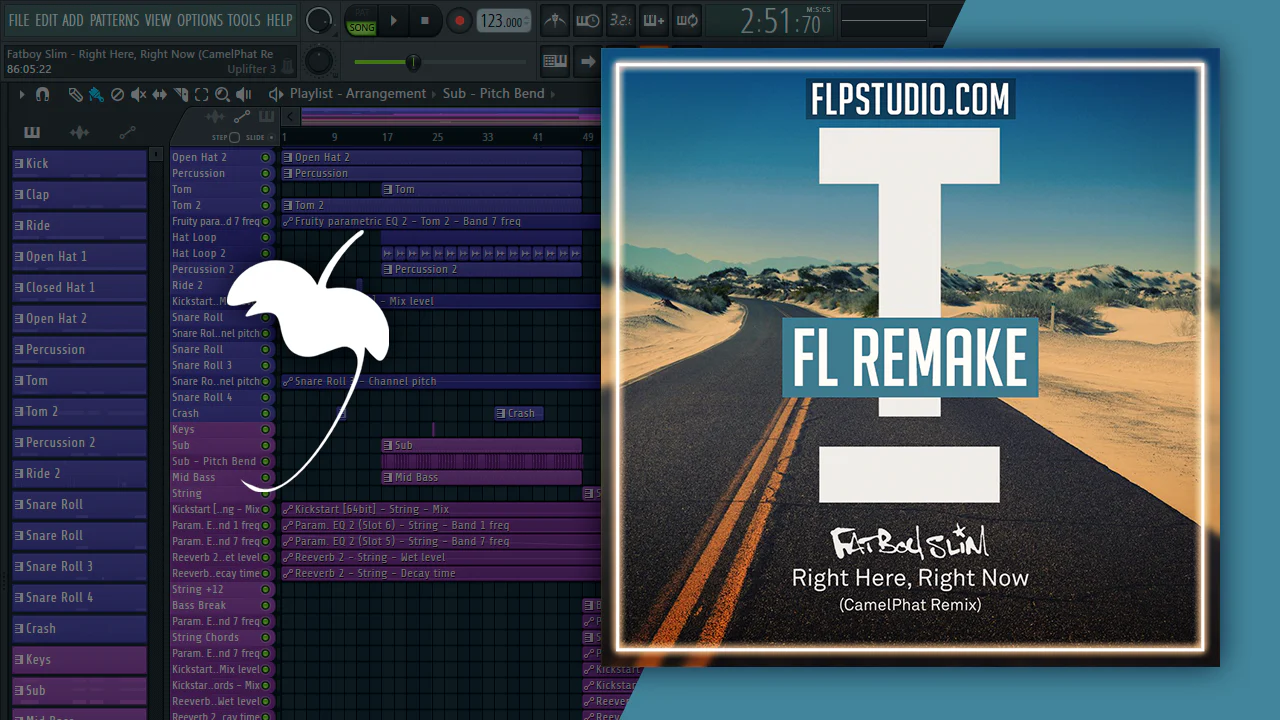1280x720 pixels.
Task: Open the ADD menu
Action: click(x=73, y=20)
